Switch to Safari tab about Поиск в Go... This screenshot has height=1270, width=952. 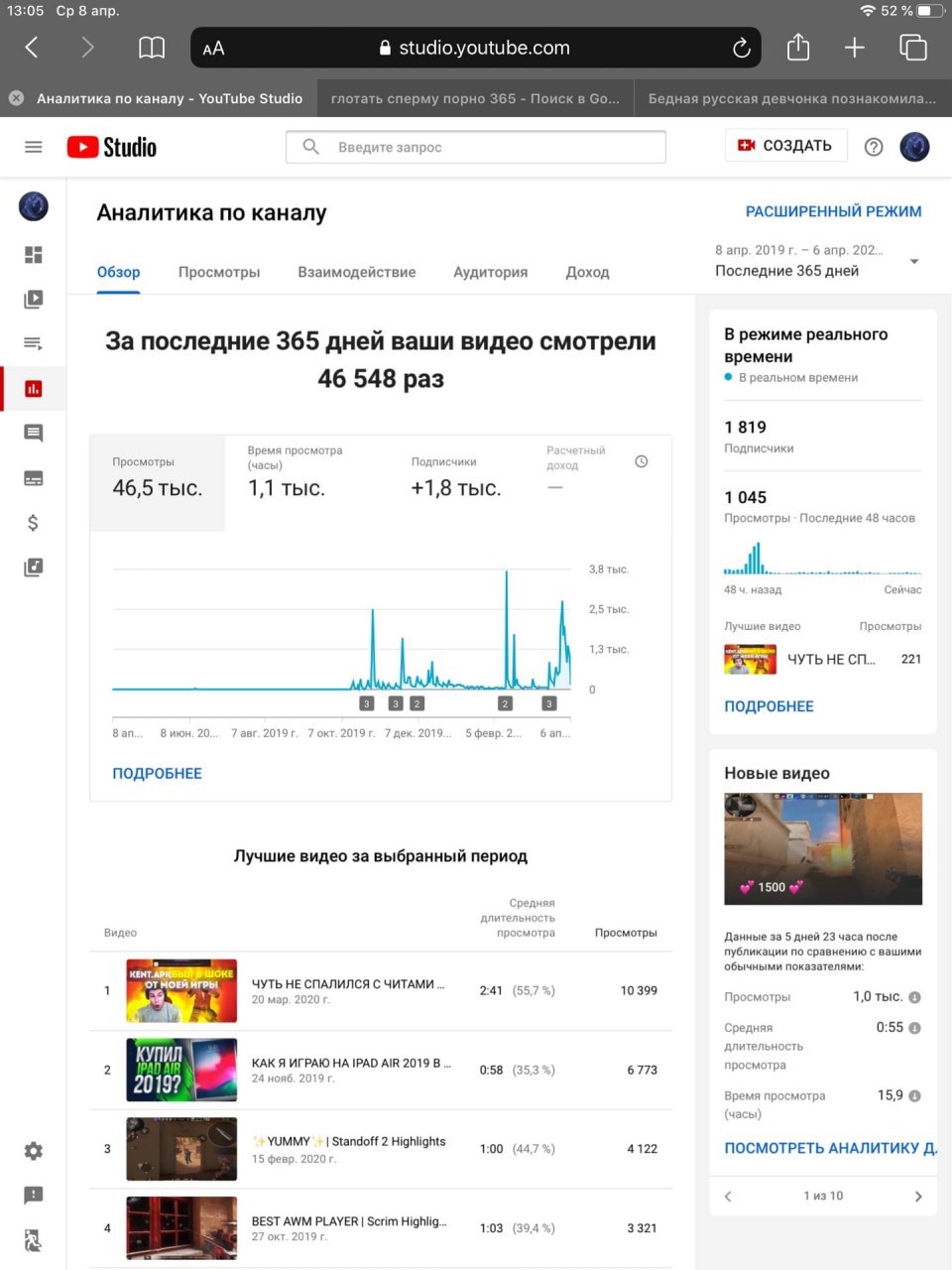(x=475, y=98)
